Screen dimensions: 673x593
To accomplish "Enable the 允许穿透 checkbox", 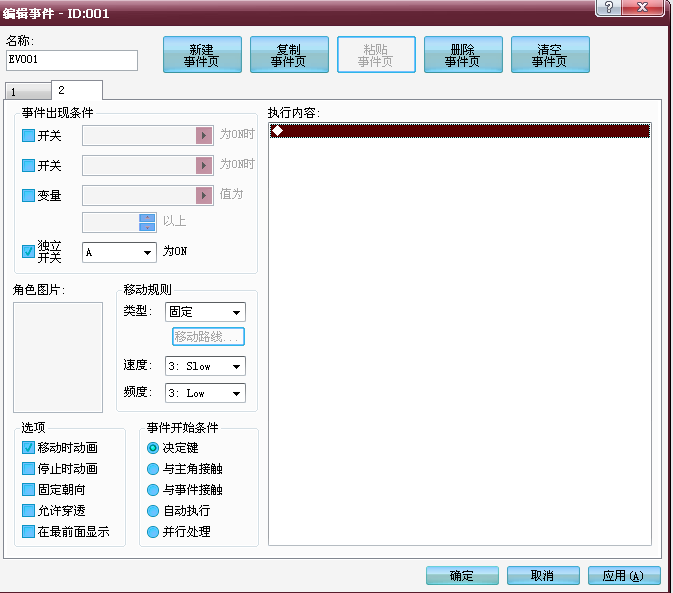I will coord(28,511).
